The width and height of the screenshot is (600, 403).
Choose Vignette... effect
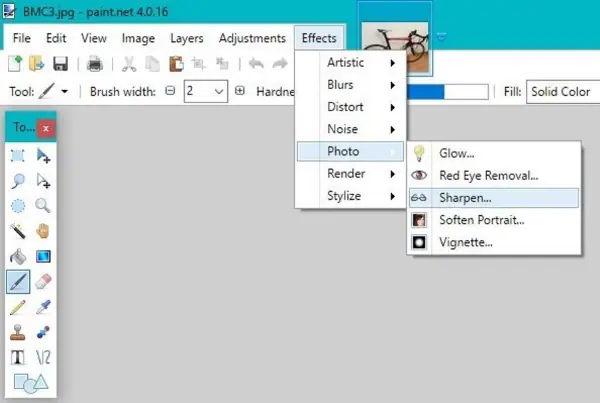pos(494,242)
